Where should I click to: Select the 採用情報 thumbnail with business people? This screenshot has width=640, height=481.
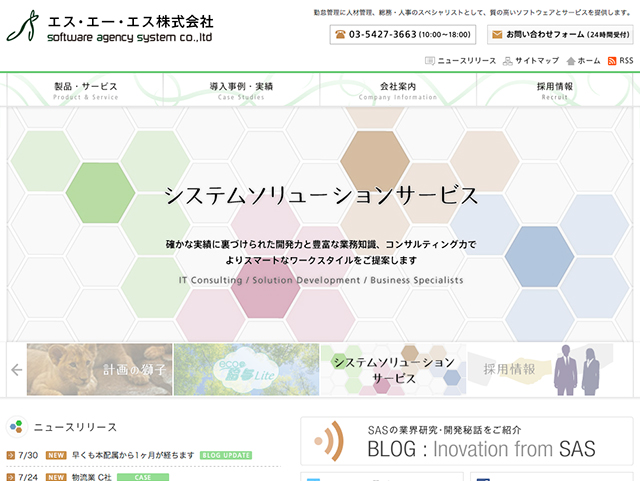click(540, 369)
